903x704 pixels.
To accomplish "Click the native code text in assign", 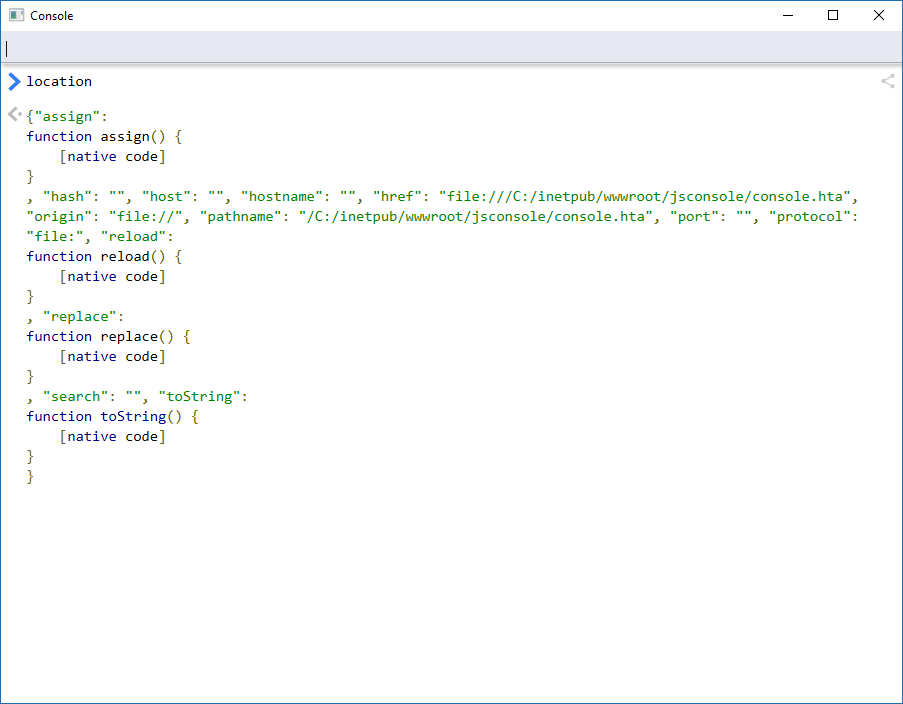I will click(x=113, y=156).
